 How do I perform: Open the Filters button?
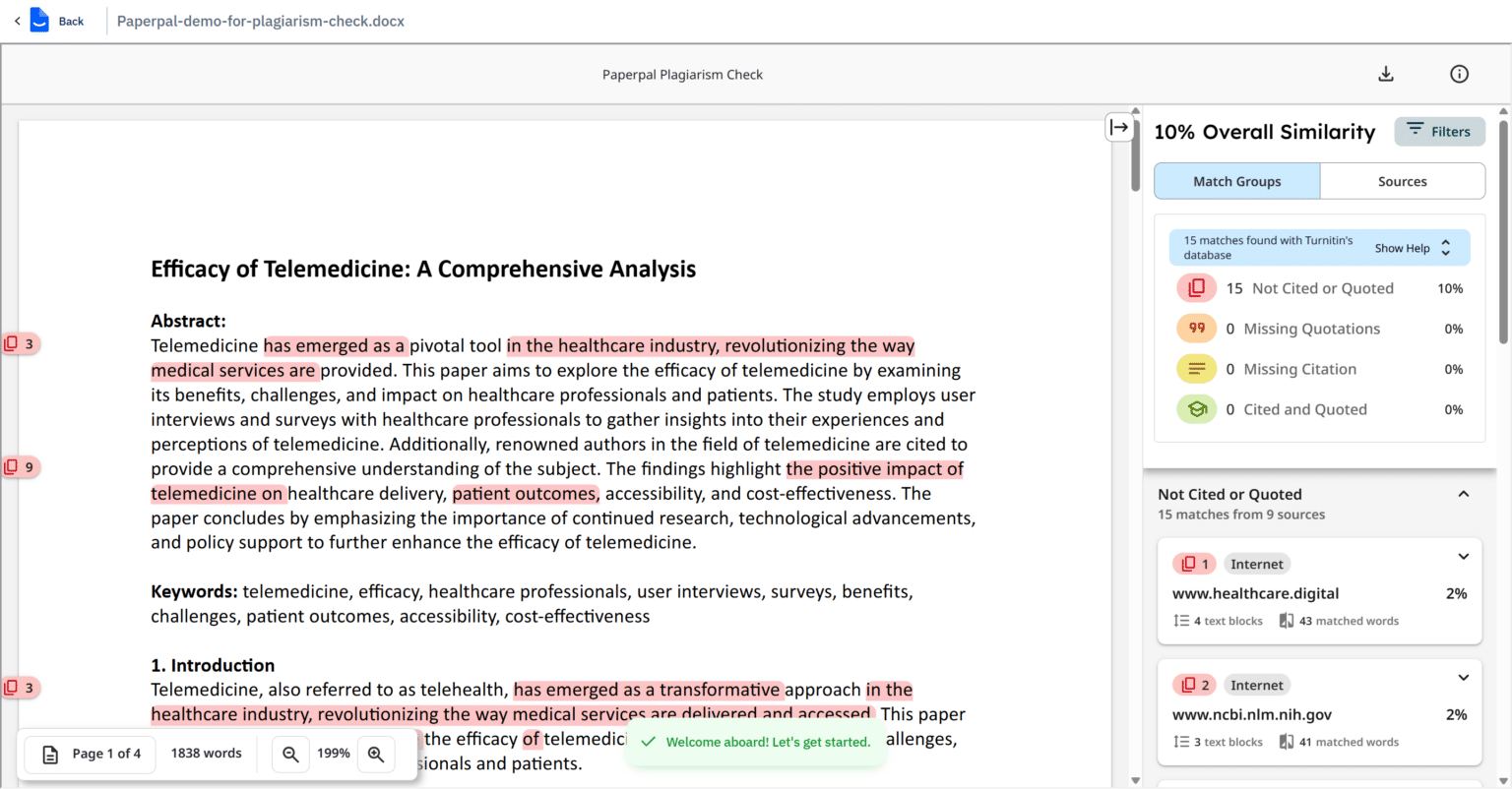click(x=1439, y=131)
